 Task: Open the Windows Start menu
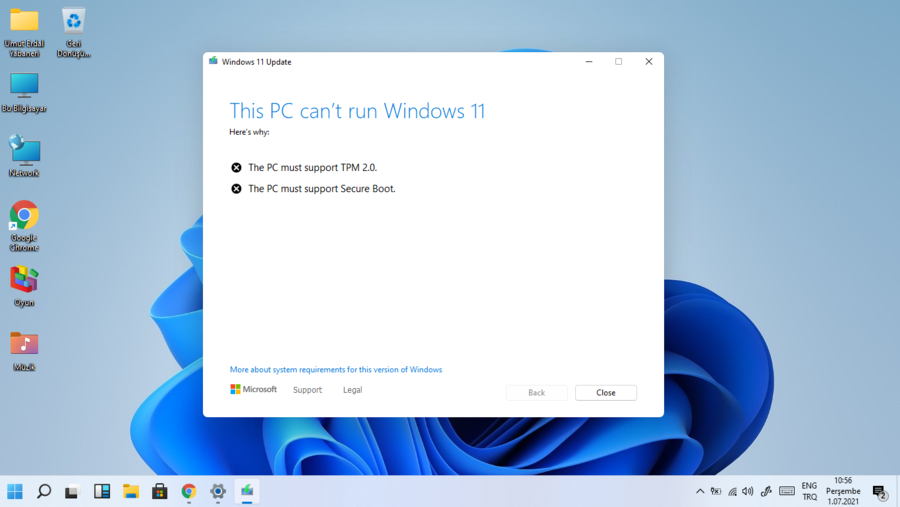(x=15, y=491)
